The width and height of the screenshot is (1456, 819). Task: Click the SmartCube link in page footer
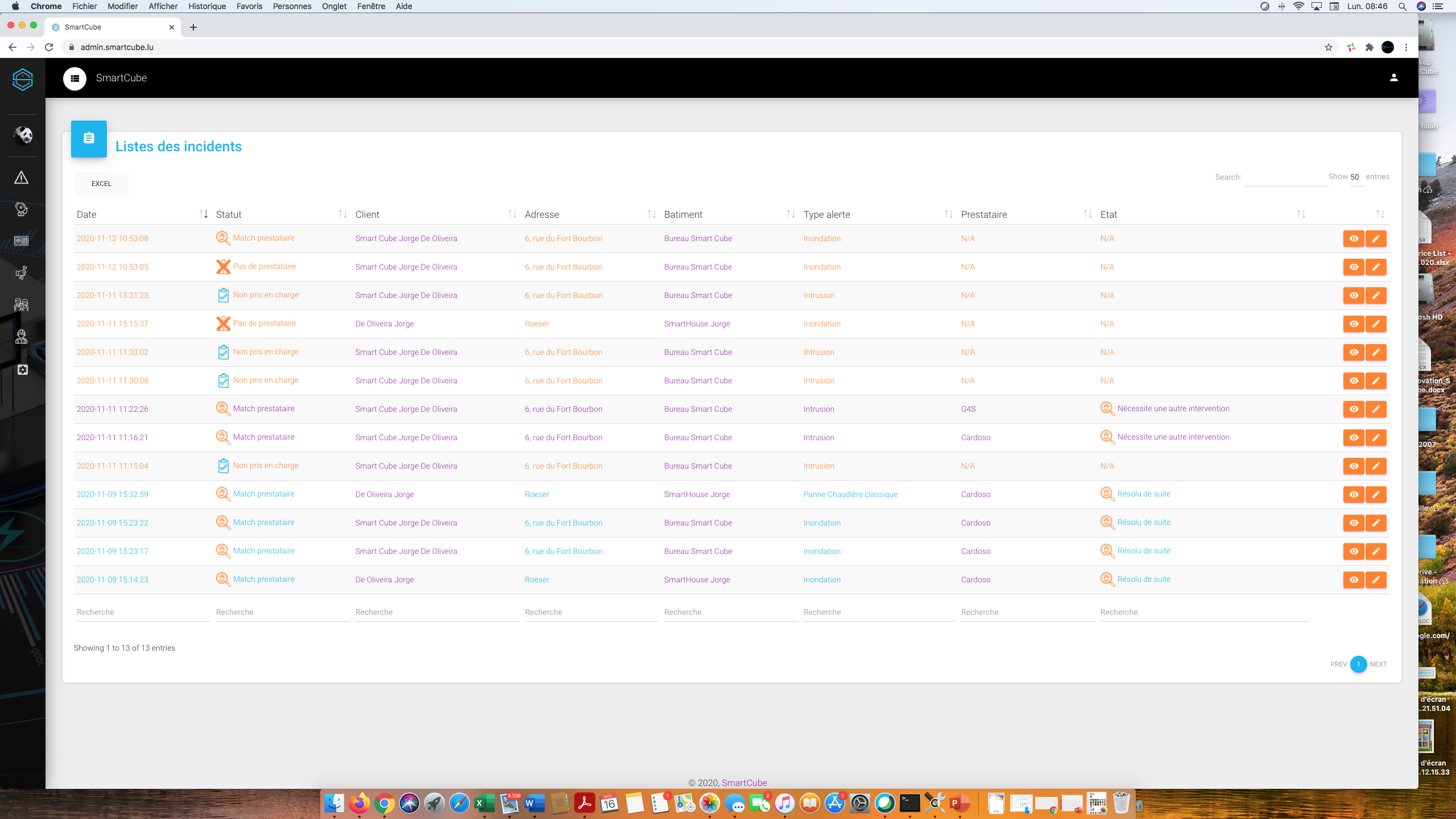coord(744,783)
